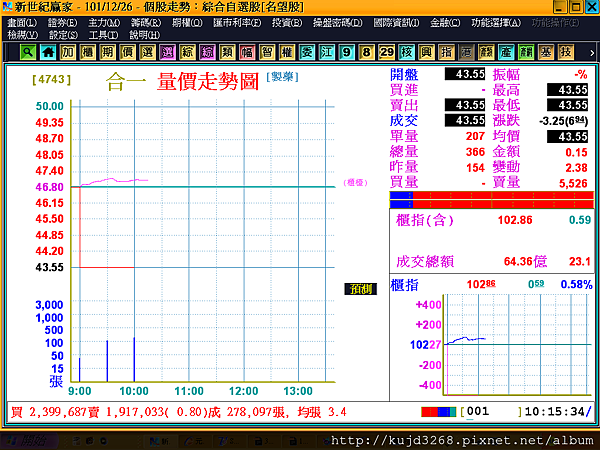The width and height of the screenshot is (600, 450).
Task: Select the cyan 江 toolbar icon
Action: tap(326, 52)
